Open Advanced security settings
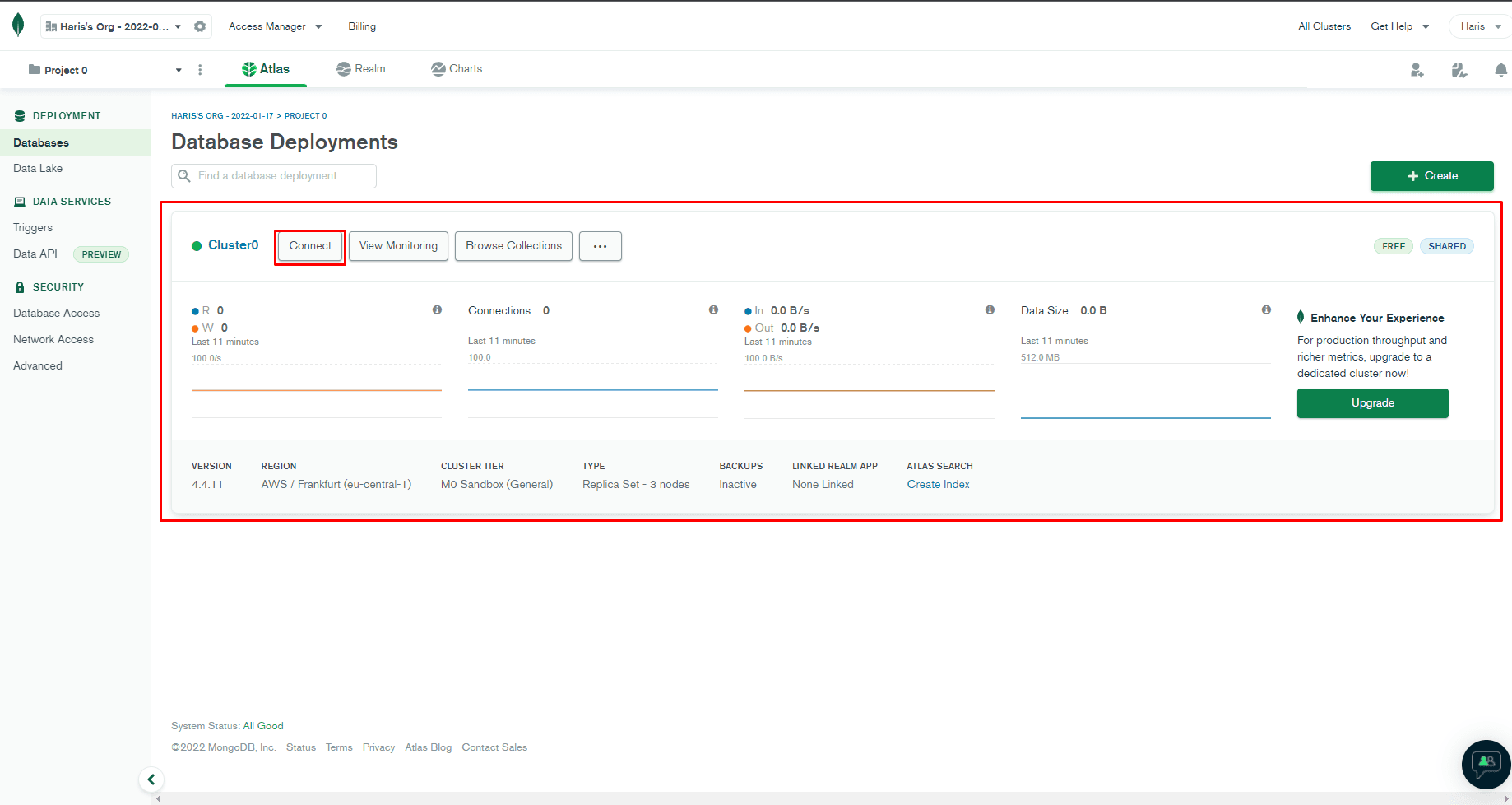Image resolution: width=1512 pixels, height=805 pixels. [x=38, y=365]
